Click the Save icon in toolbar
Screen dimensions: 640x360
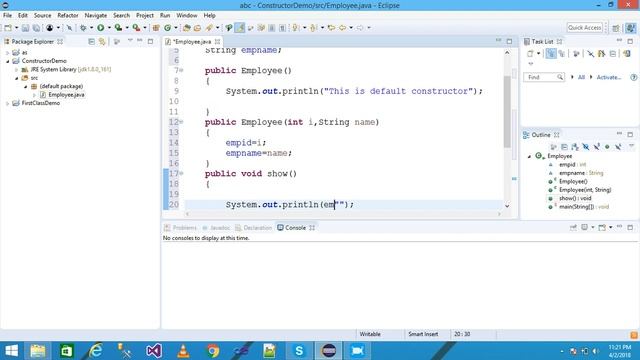[x=25, y=28]
